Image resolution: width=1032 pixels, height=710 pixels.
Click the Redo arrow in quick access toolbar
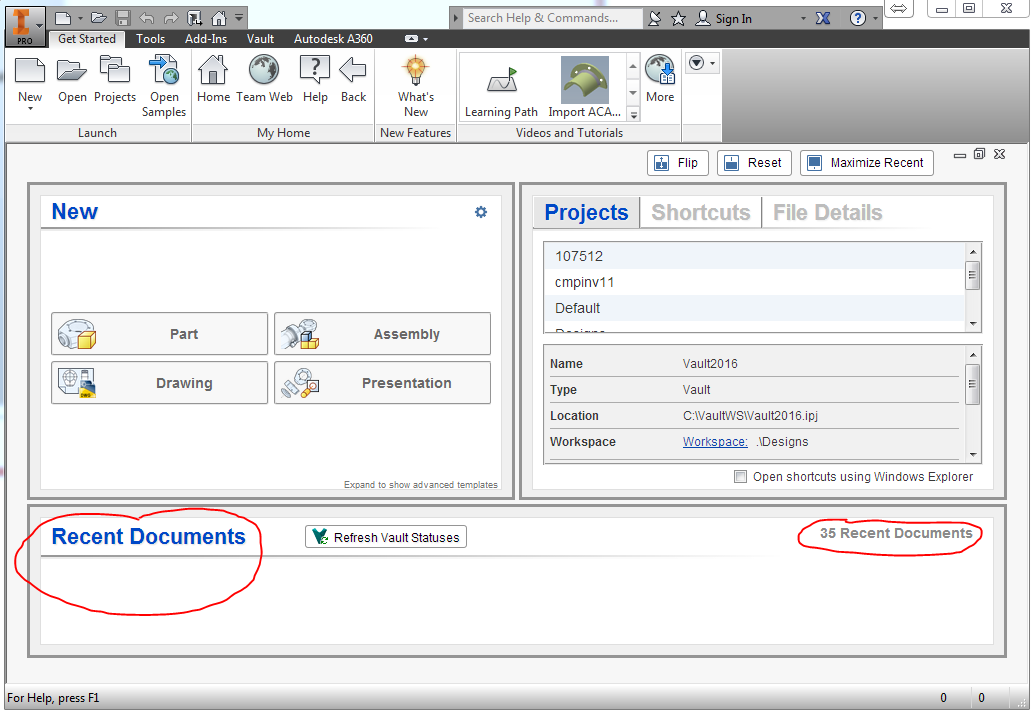click(x=170, y=18)
